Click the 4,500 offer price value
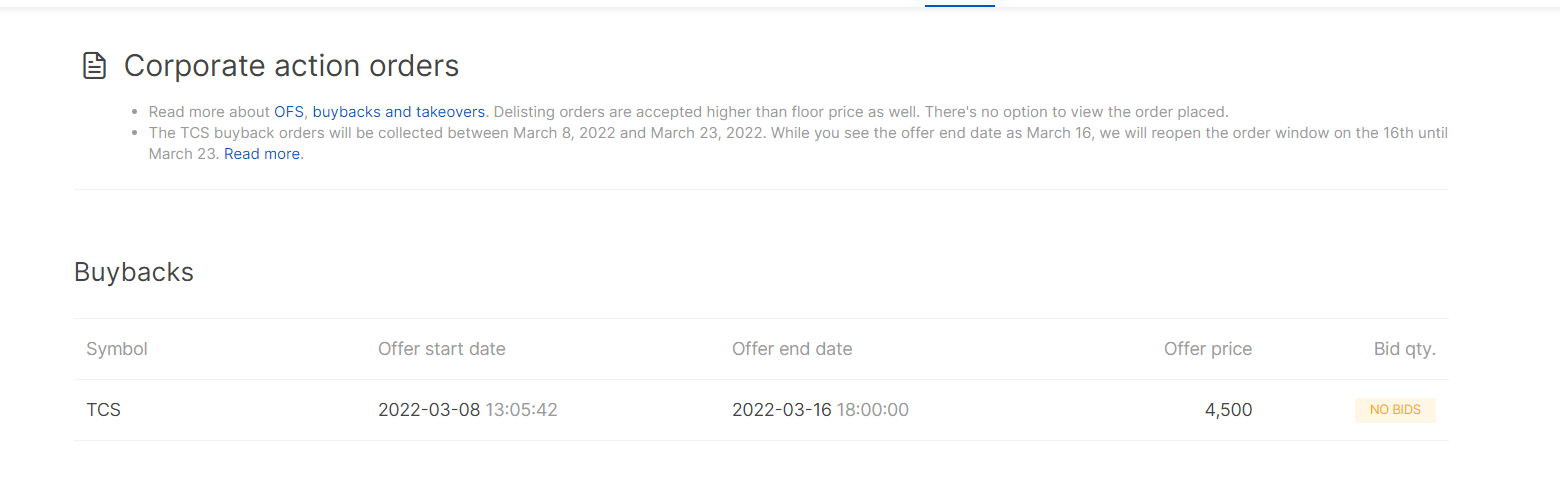Screen dimensions: 1560x485 coord(1228,410)
